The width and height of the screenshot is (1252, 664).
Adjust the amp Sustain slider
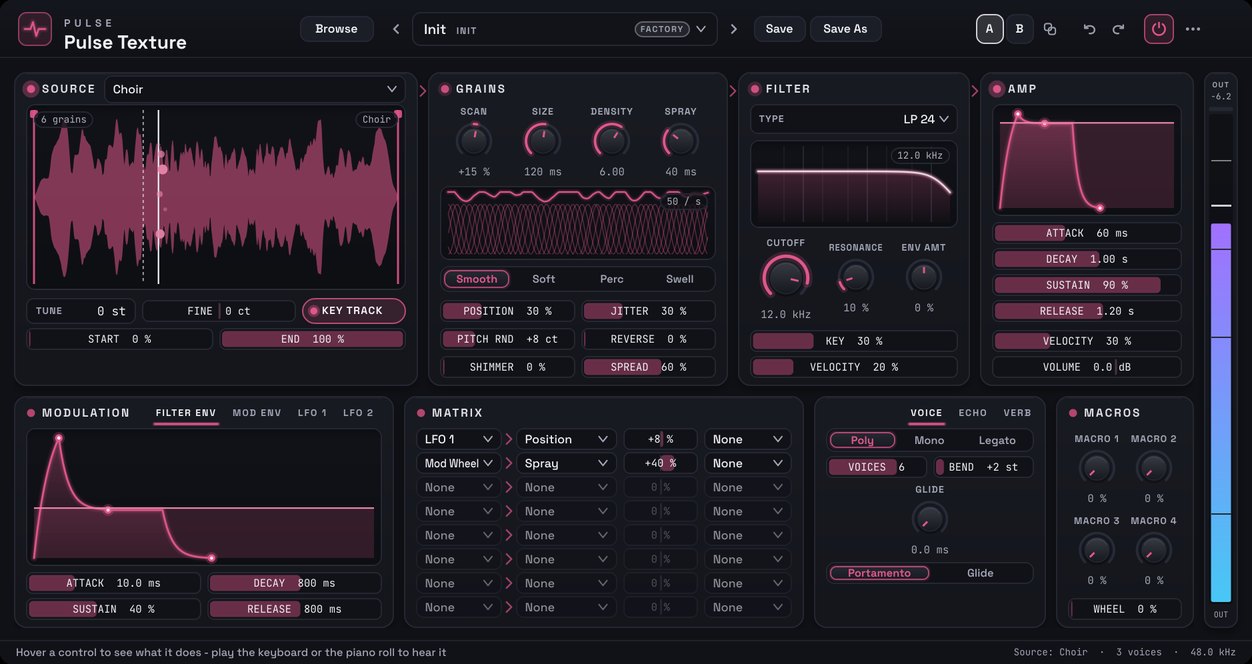click(1087, 285)
